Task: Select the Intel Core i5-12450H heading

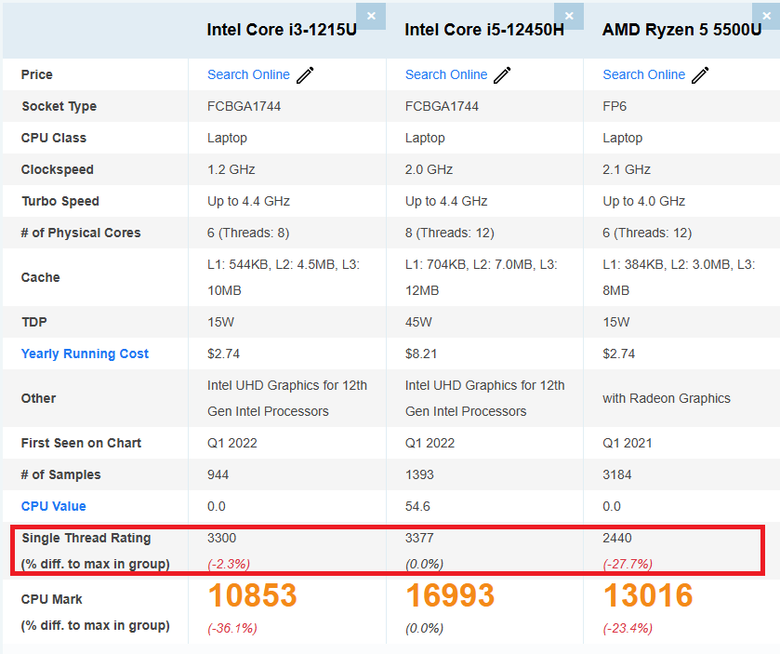Action: (x=485, y=30)
